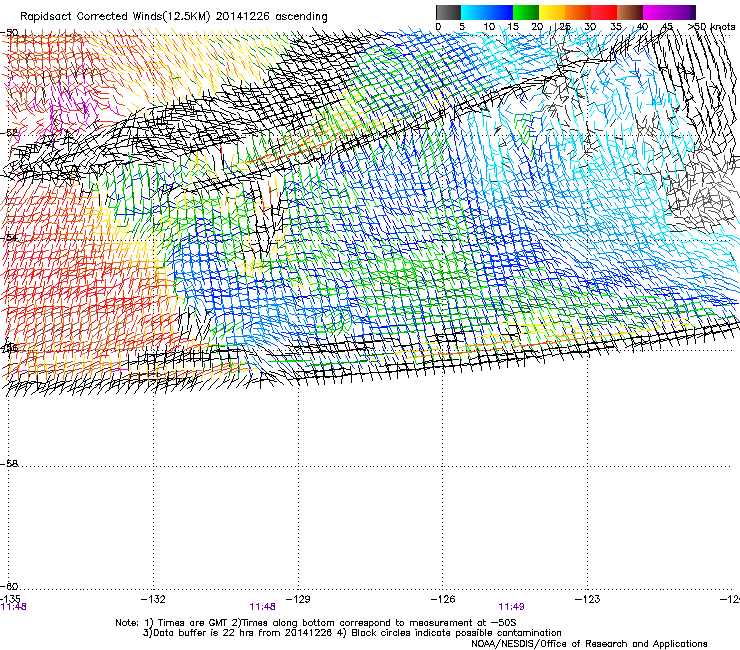This screenshot has width=740, height=650.
Task: Pick the brown 35-40 knots legend segment
Action: click(630, 12)
